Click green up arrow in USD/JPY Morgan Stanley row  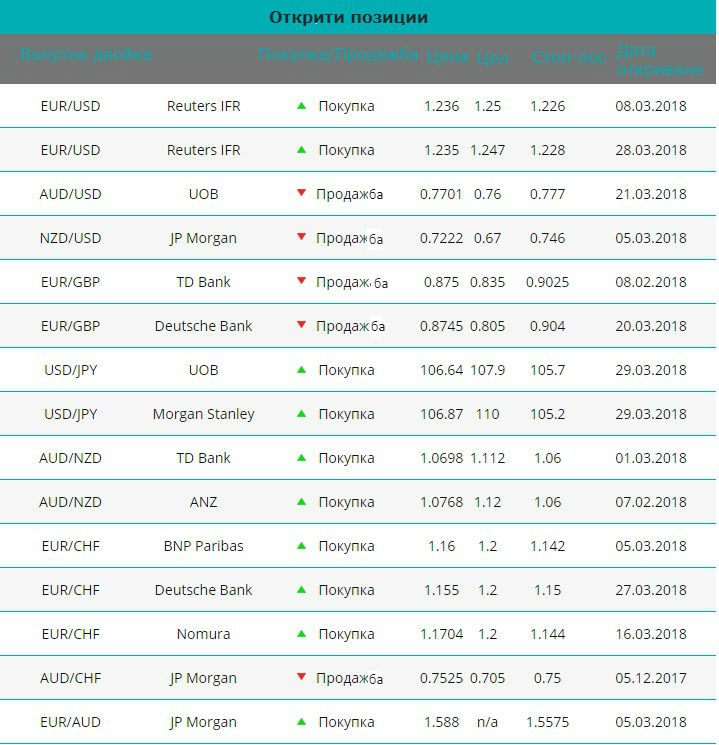click(301, 414)
